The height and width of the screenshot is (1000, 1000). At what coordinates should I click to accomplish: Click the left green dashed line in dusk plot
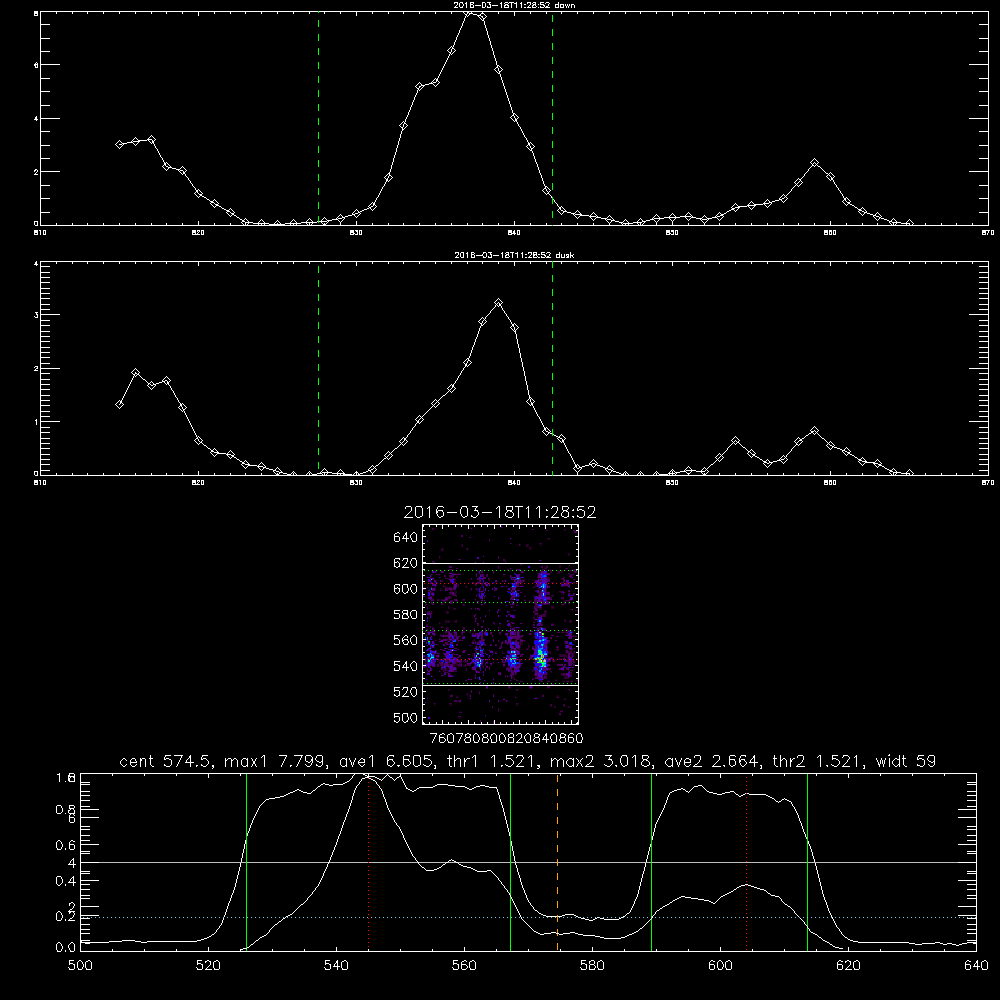click(318, 368)
